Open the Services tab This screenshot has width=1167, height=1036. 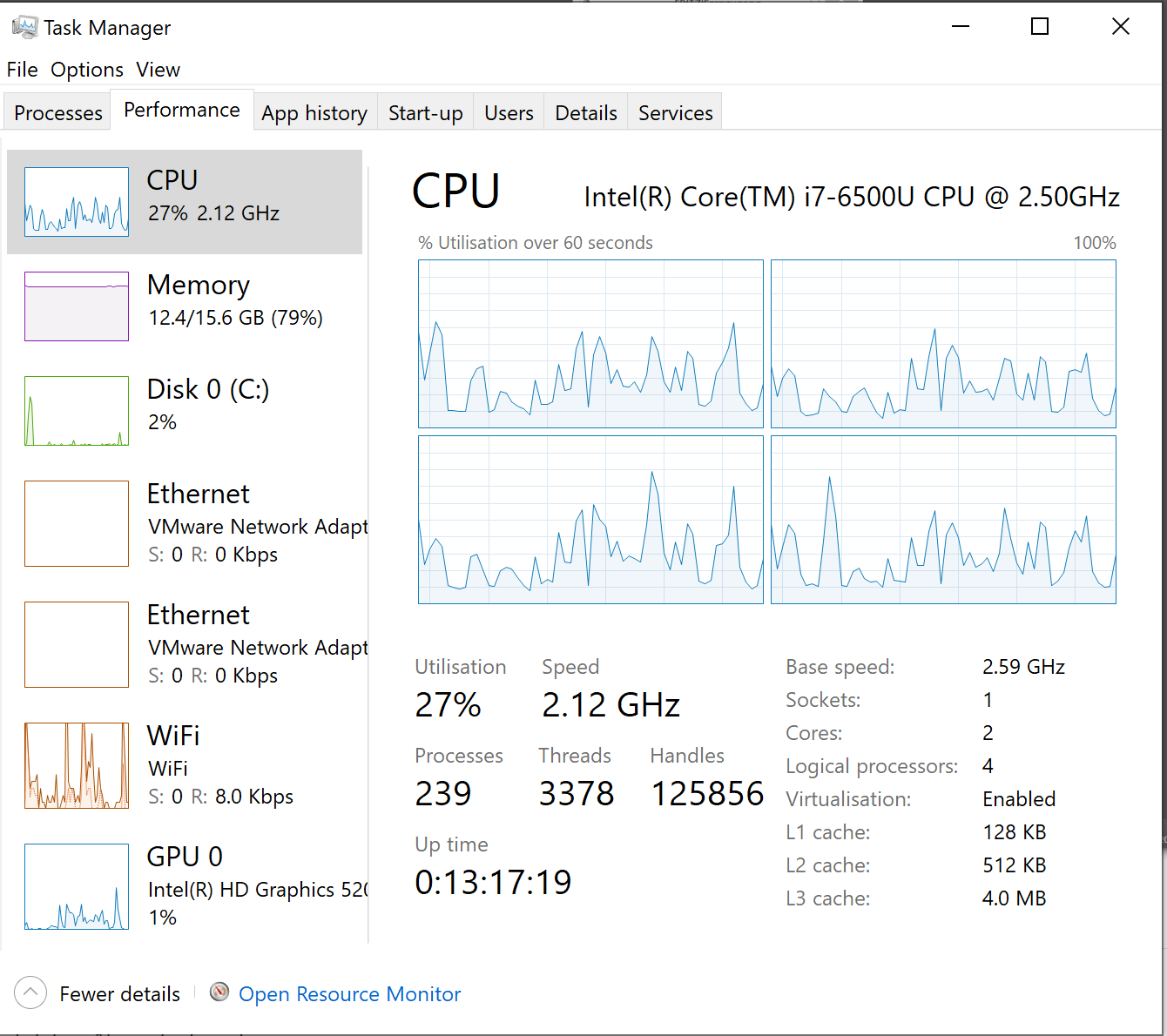[x=676, y=112]
